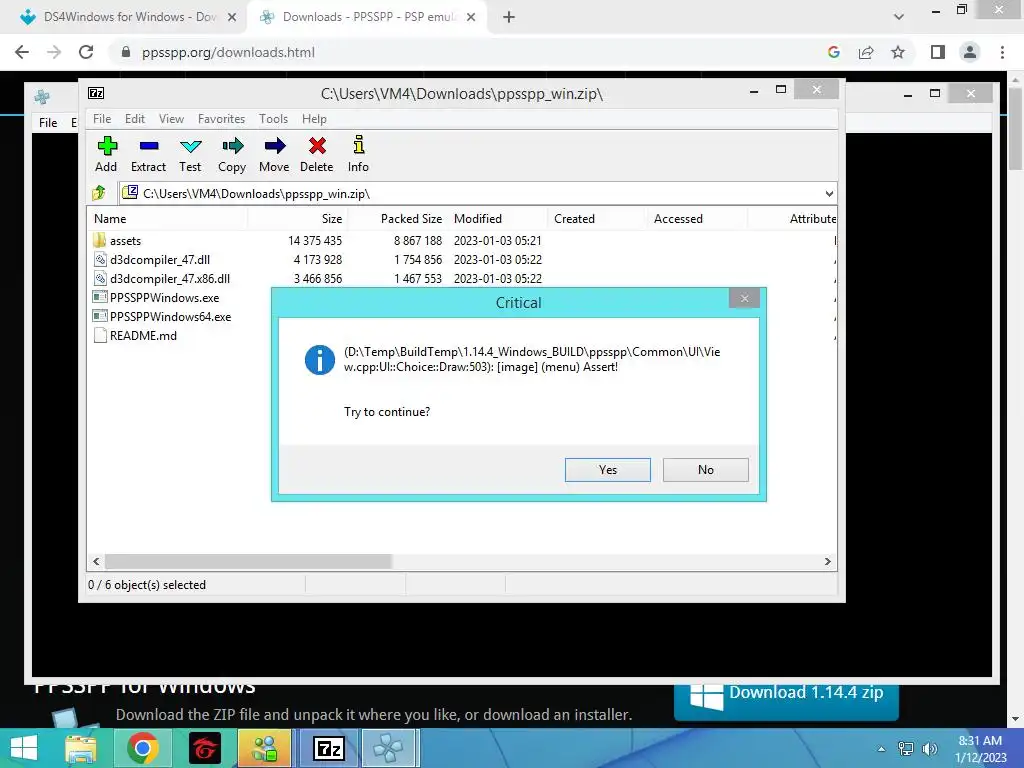
Task: Click the Chrome reload page icon
Action: point(86,52)
